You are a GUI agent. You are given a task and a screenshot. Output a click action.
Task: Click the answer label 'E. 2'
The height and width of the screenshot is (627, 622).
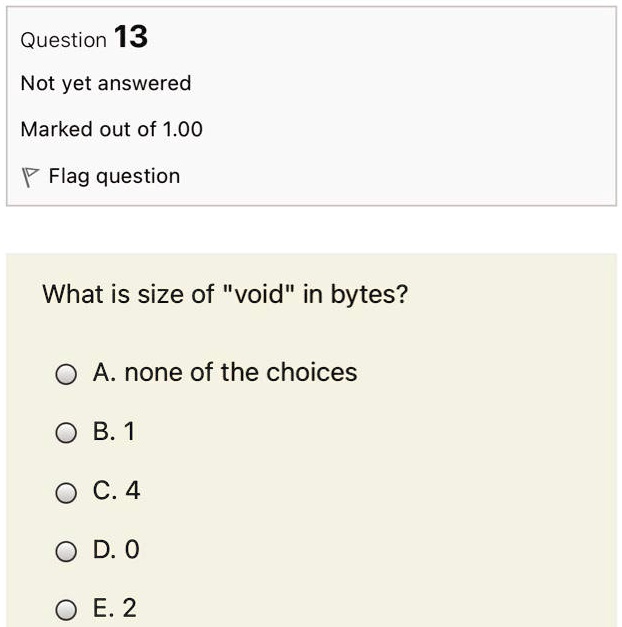click(x=115, y=608)
